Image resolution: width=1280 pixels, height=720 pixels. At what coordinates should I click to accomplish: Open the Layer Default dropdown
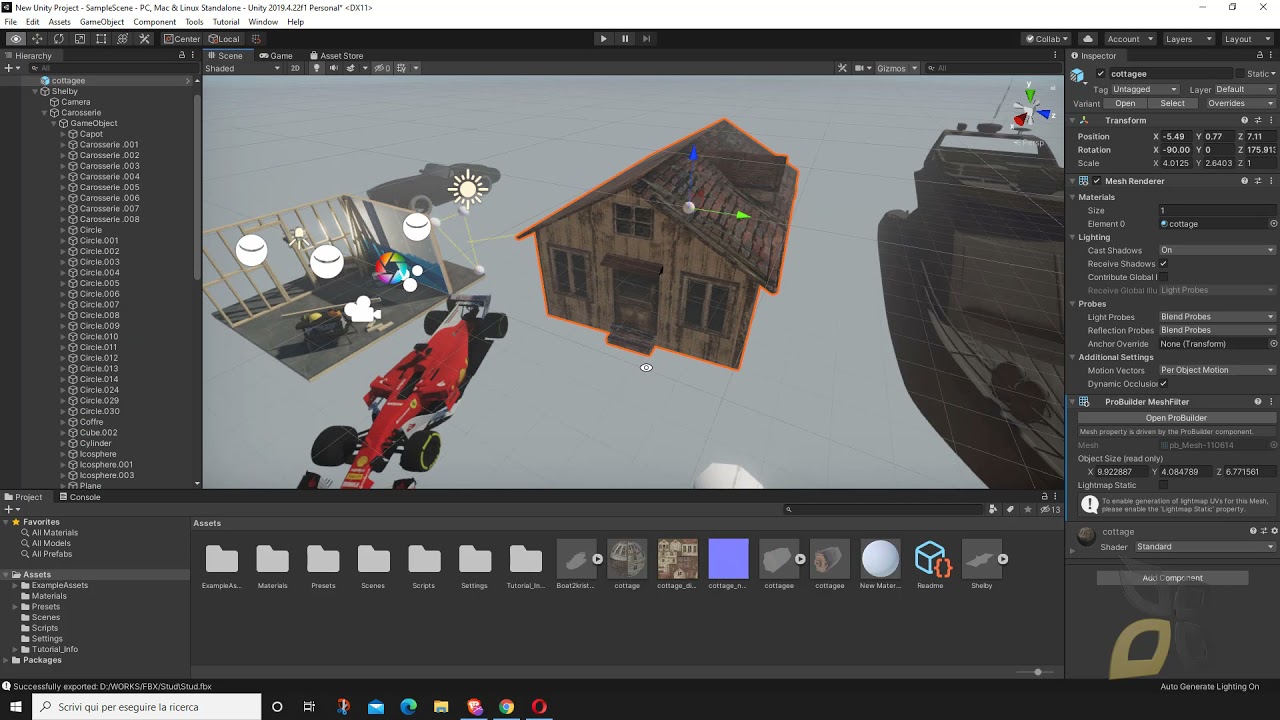1245,89
